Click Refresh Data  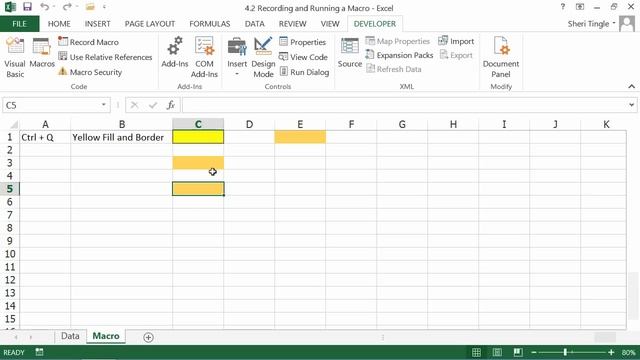pyautogui.click(x=393, y=69)
